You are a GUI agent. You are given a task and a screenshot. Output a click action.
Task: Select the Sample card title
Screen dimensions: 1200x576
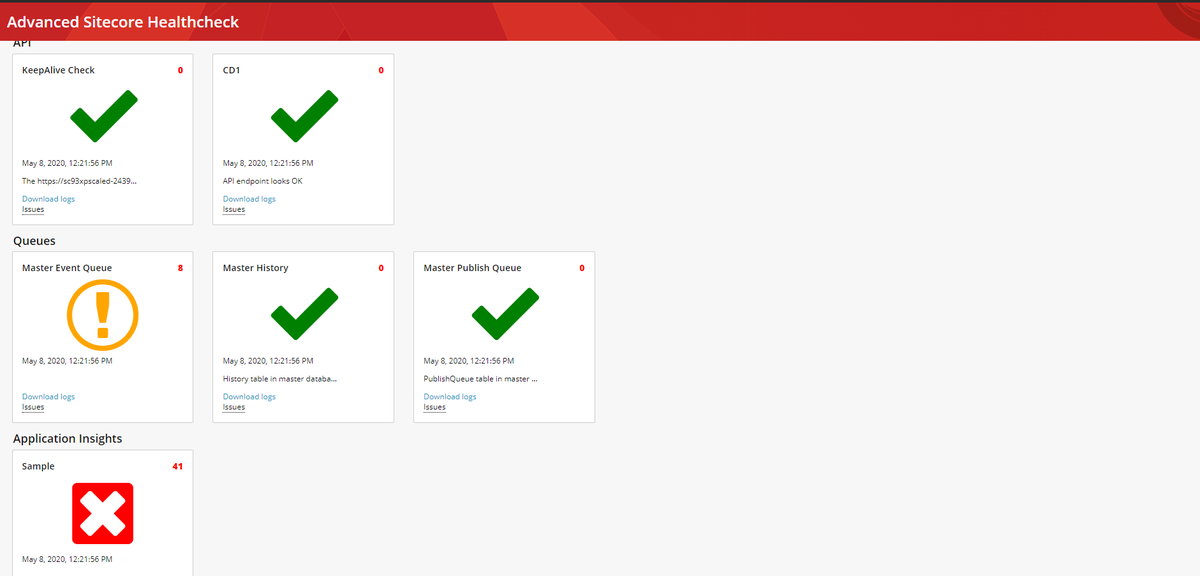(38, 467)
